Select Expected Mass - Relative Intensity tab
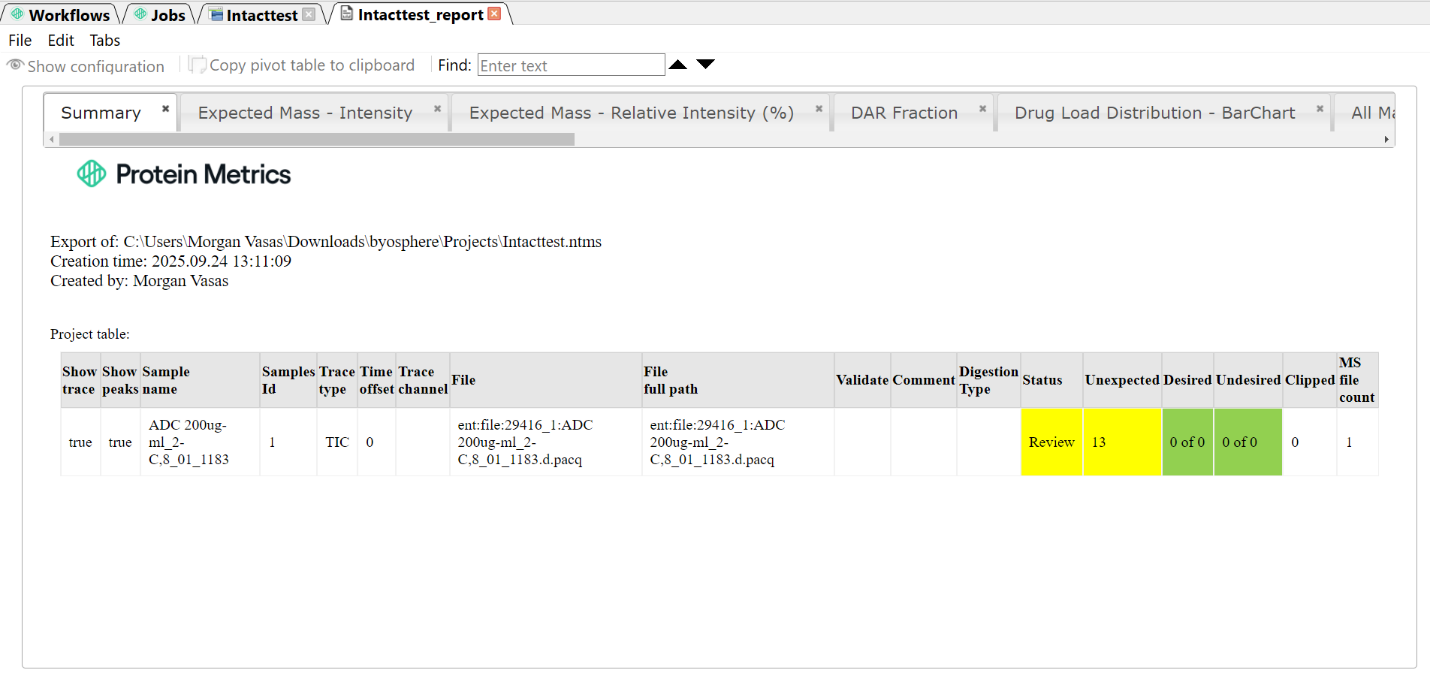 631,113
